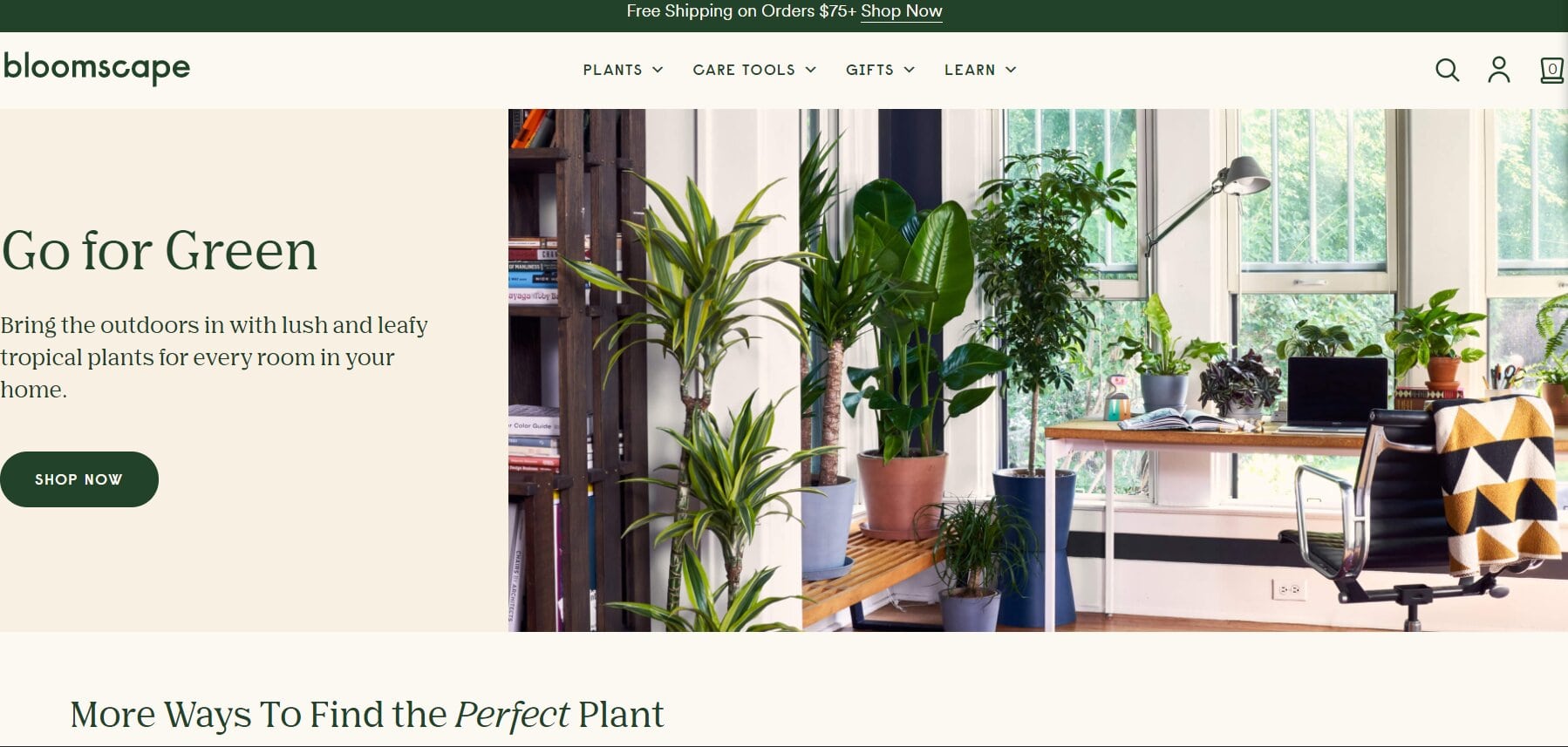
Task: Click the More Ways To Find heading
Action: coord(367,715)
